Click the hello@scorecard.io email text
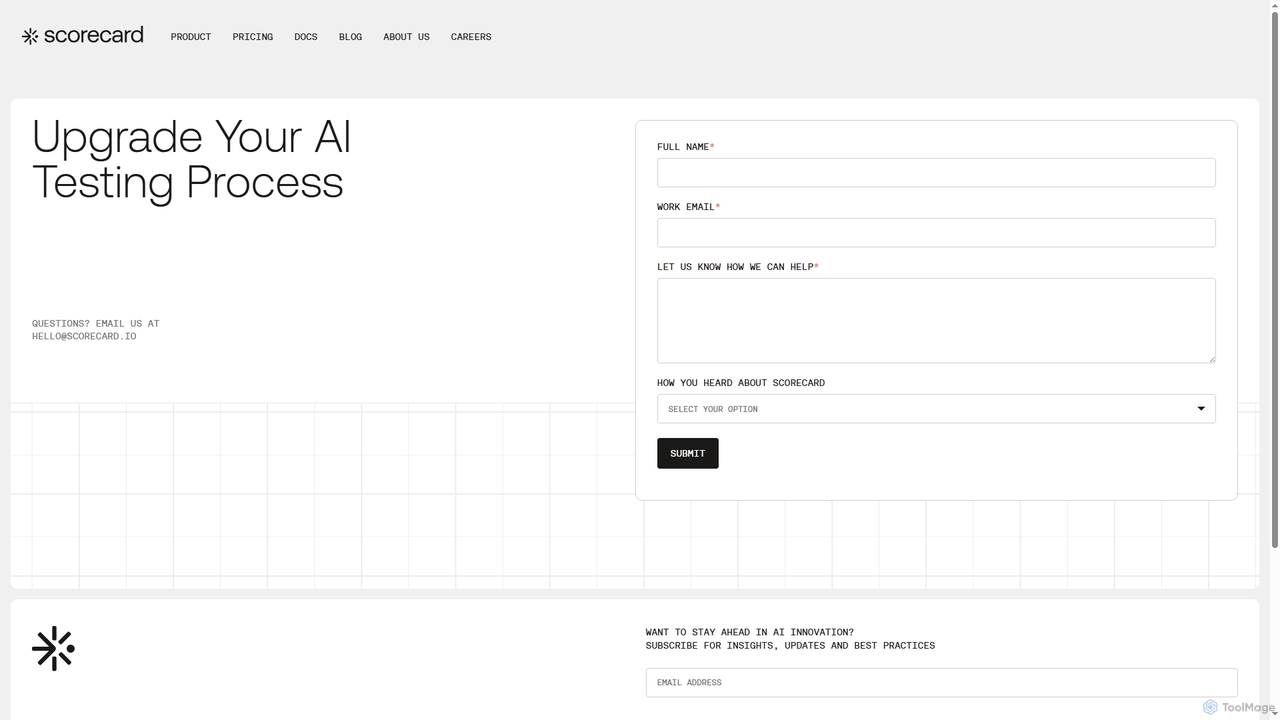Image resolution: width=1280 pixels, height=720 pixels. [84, 336]
